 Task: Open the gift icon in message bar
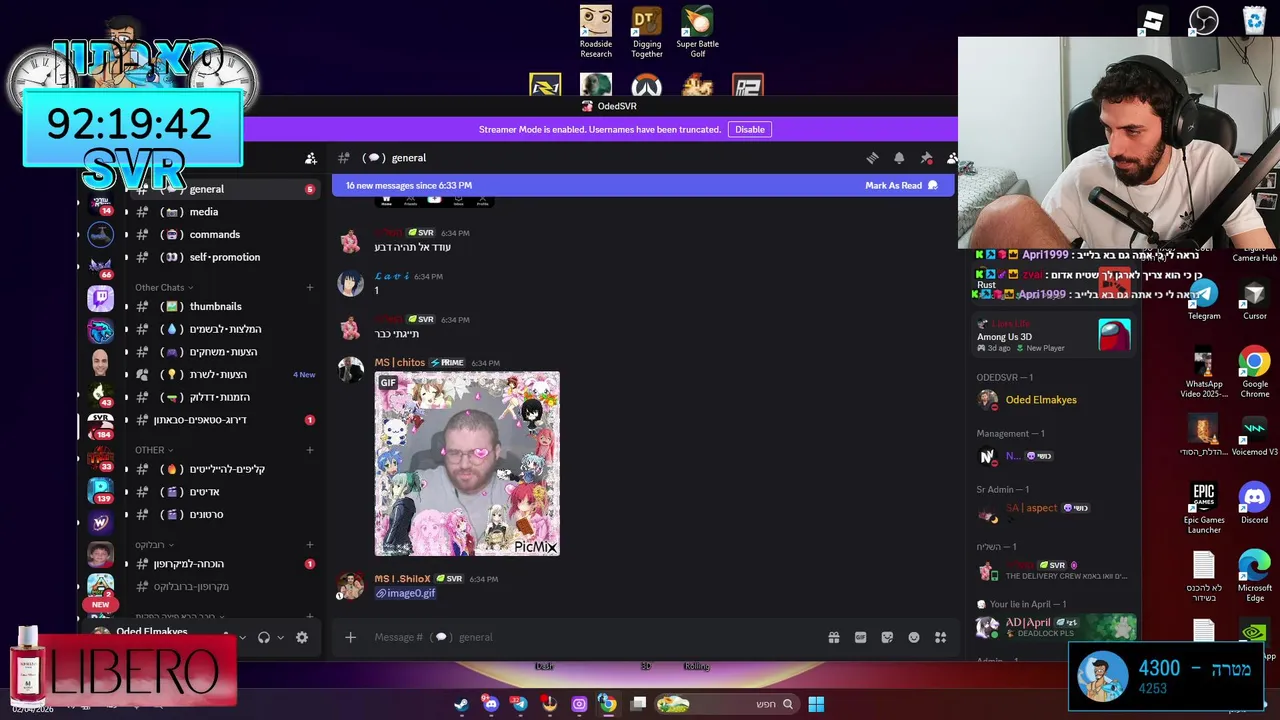pyautogui.click(x=834, y=637)
